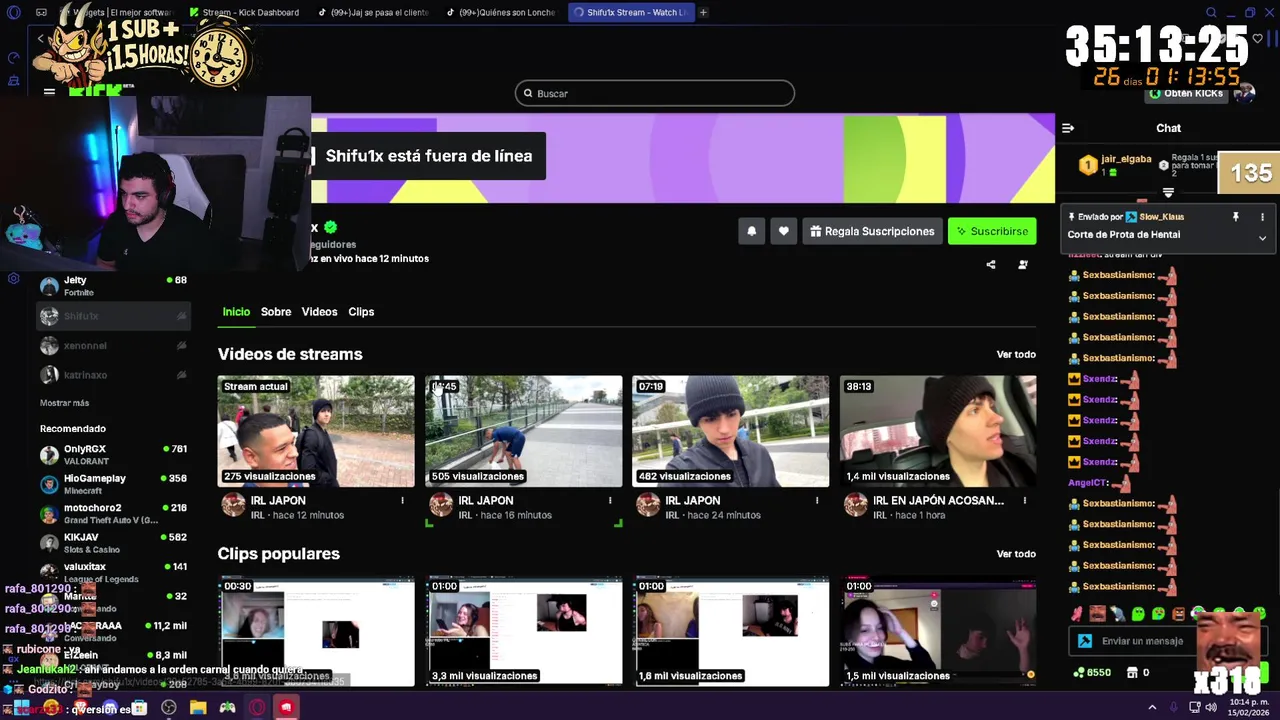Open three-dot menu on pinned message
The width and height of the screenshot is (1280, 720).
coord(1262,217)
